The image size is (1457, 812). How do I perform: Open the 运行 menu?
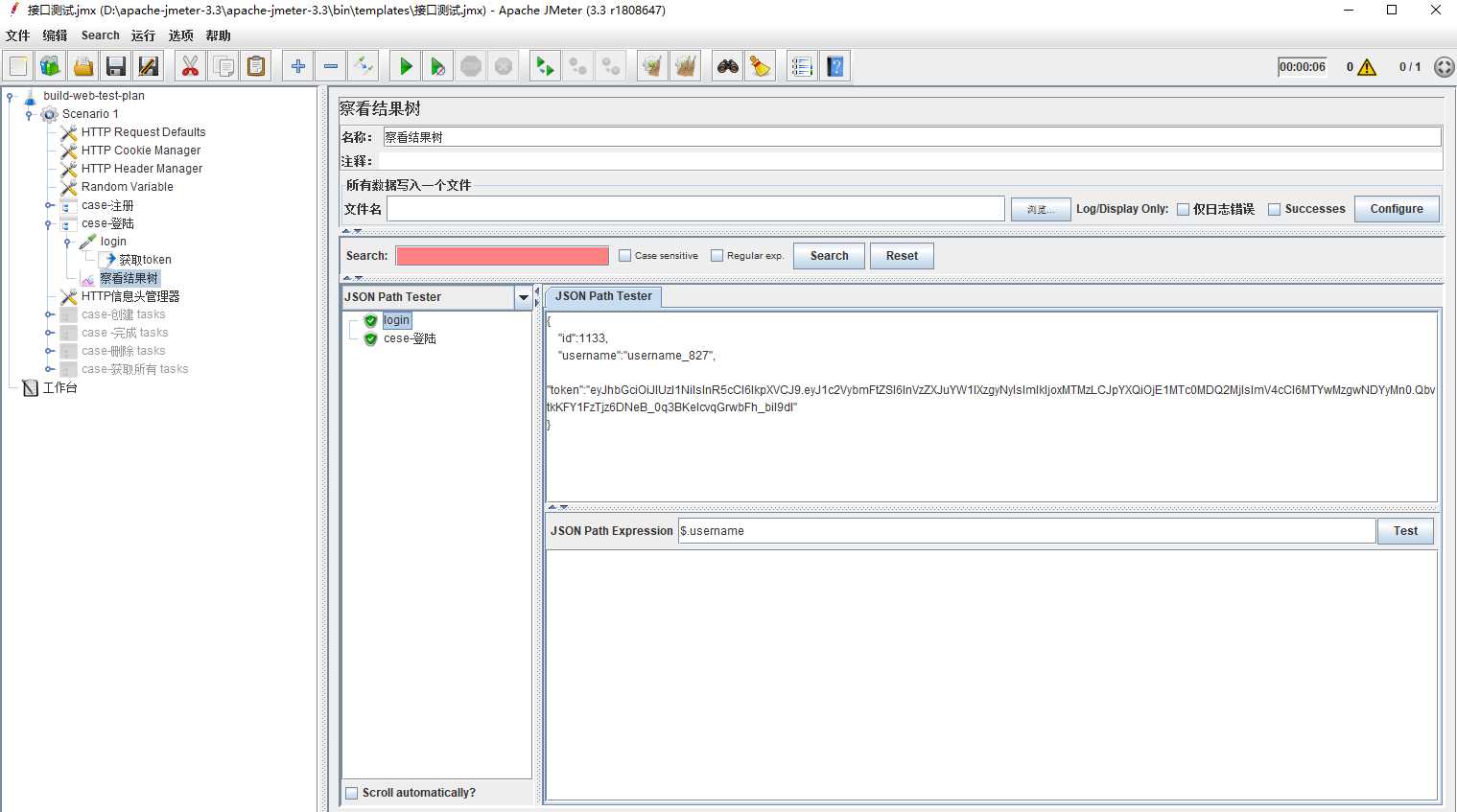pyautogui.click(x=143, y=35)
